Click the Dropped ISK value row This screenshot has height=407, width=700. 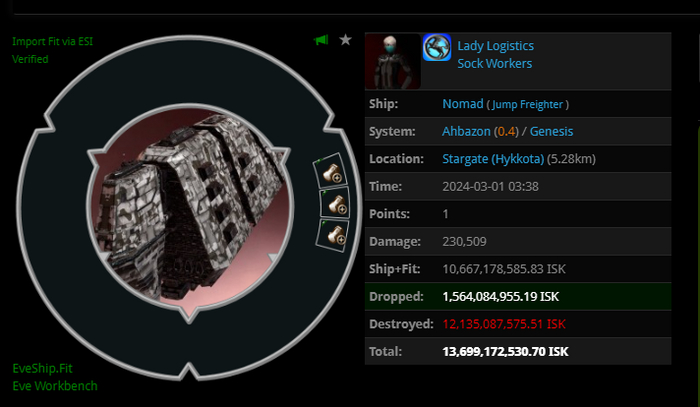click(x=518, y=296)
